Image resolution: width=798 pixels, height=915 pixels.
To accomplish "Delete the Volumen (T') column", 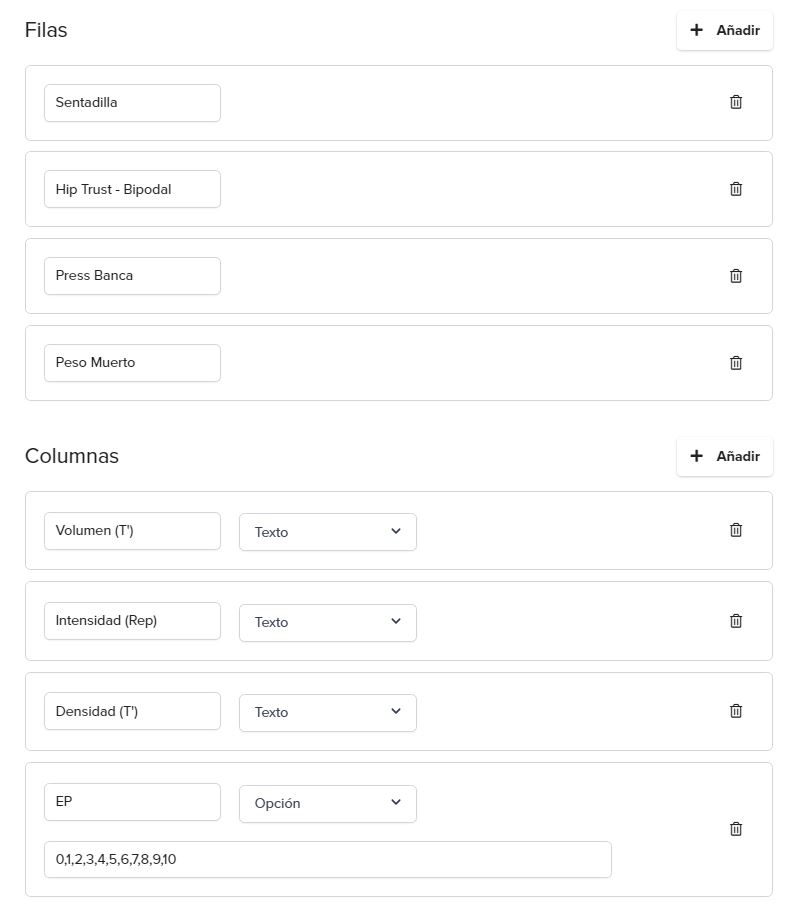I will (x=736, y=530).
